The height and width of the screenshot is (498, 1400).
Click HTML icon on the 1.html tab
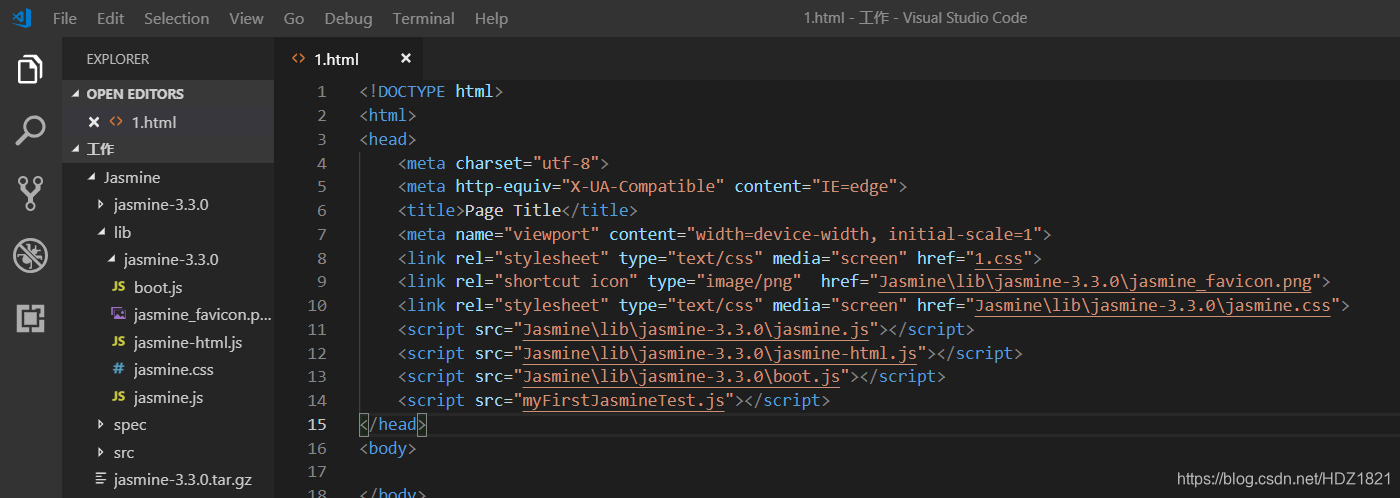click(x=298, y=59)
